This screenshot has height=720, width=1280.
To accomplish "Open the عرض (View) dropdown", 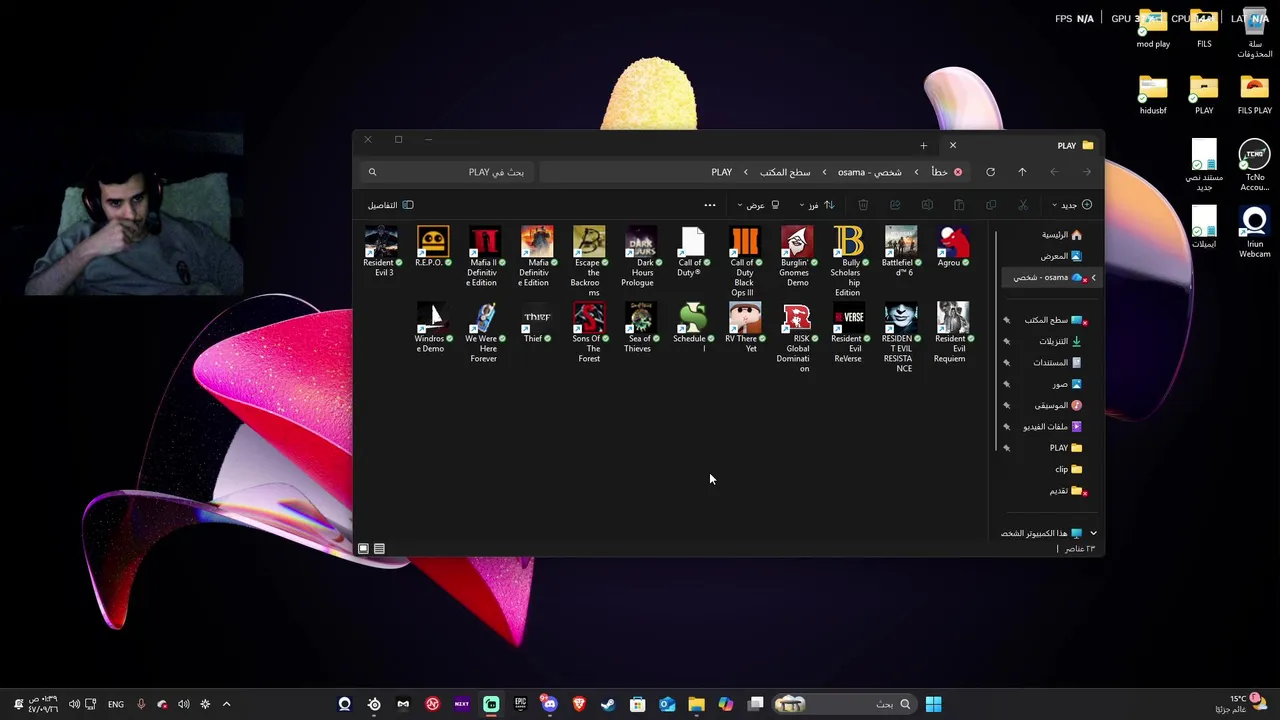I will 759,205.
